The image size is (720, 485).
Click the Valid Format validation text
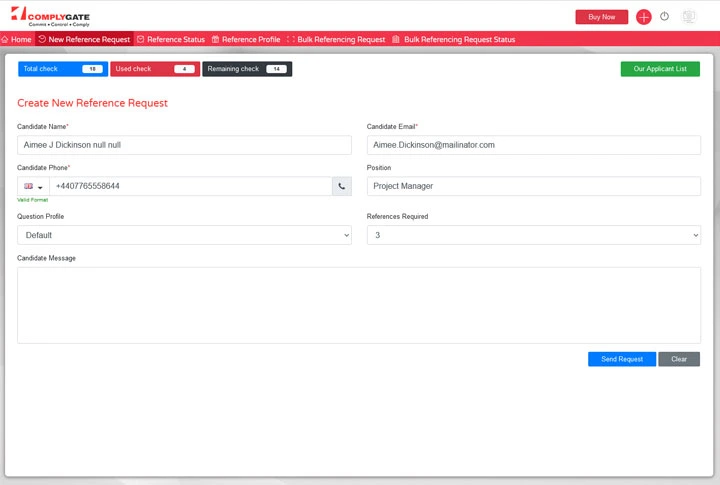tap(33, 200)
